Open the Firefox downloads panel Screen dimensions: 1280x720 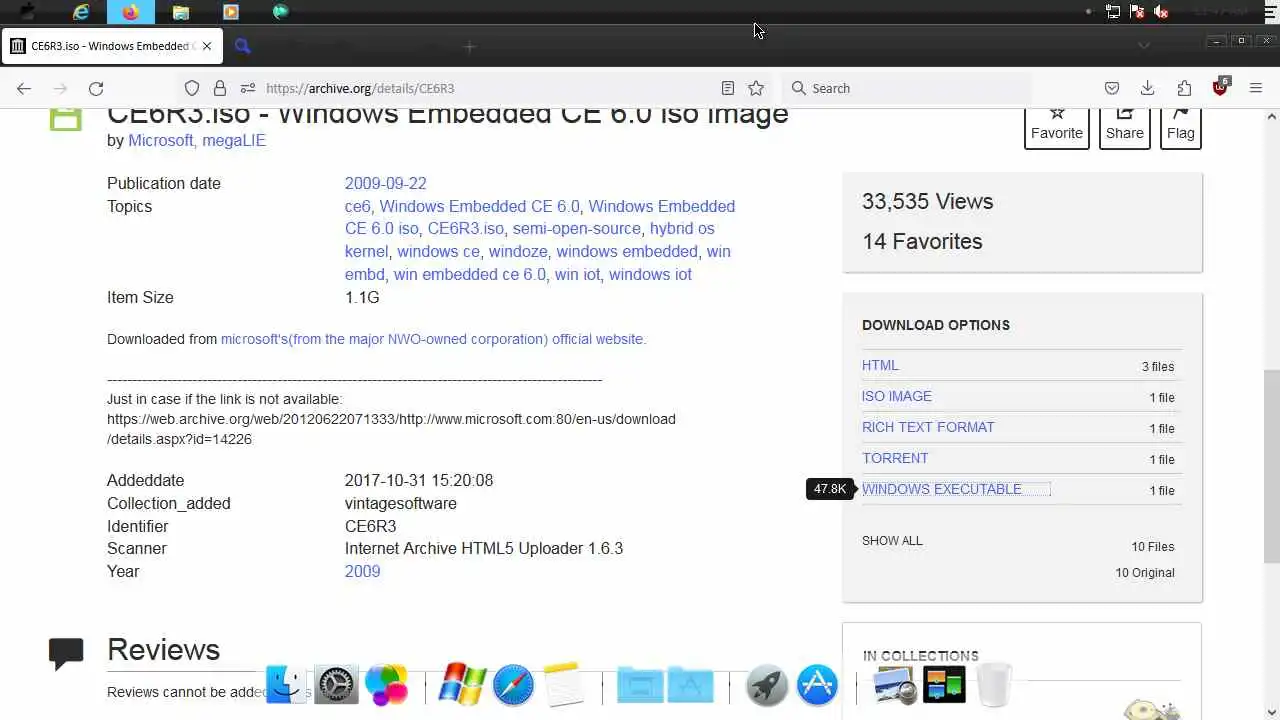click(x=1148, y=88)
